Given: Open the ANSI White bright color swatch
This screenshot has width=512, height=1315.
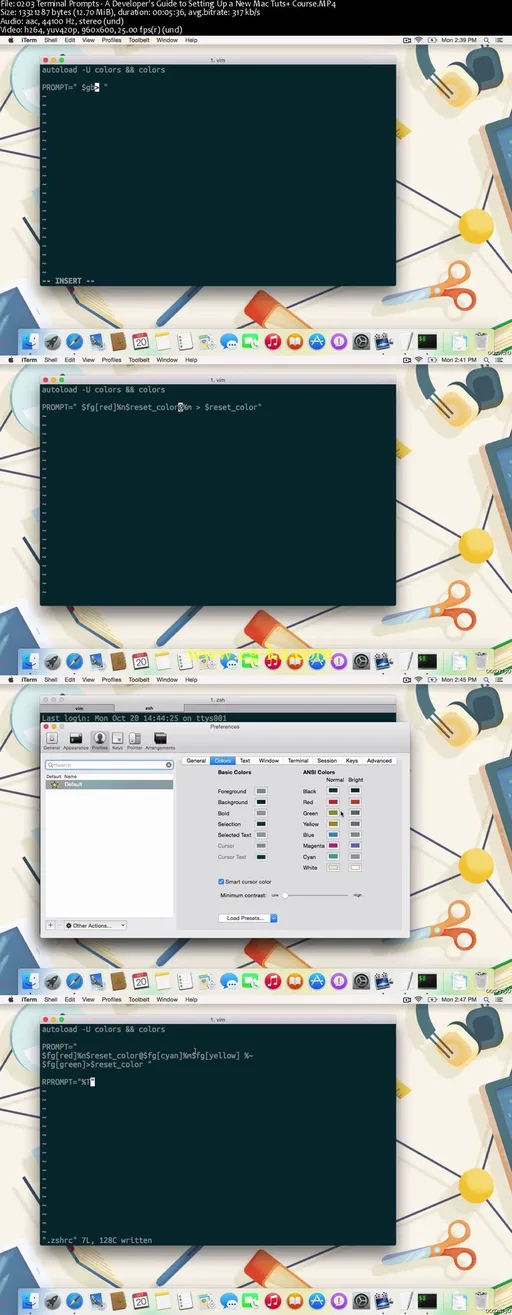Looking at the screenshot, I should tap(355, 868).
